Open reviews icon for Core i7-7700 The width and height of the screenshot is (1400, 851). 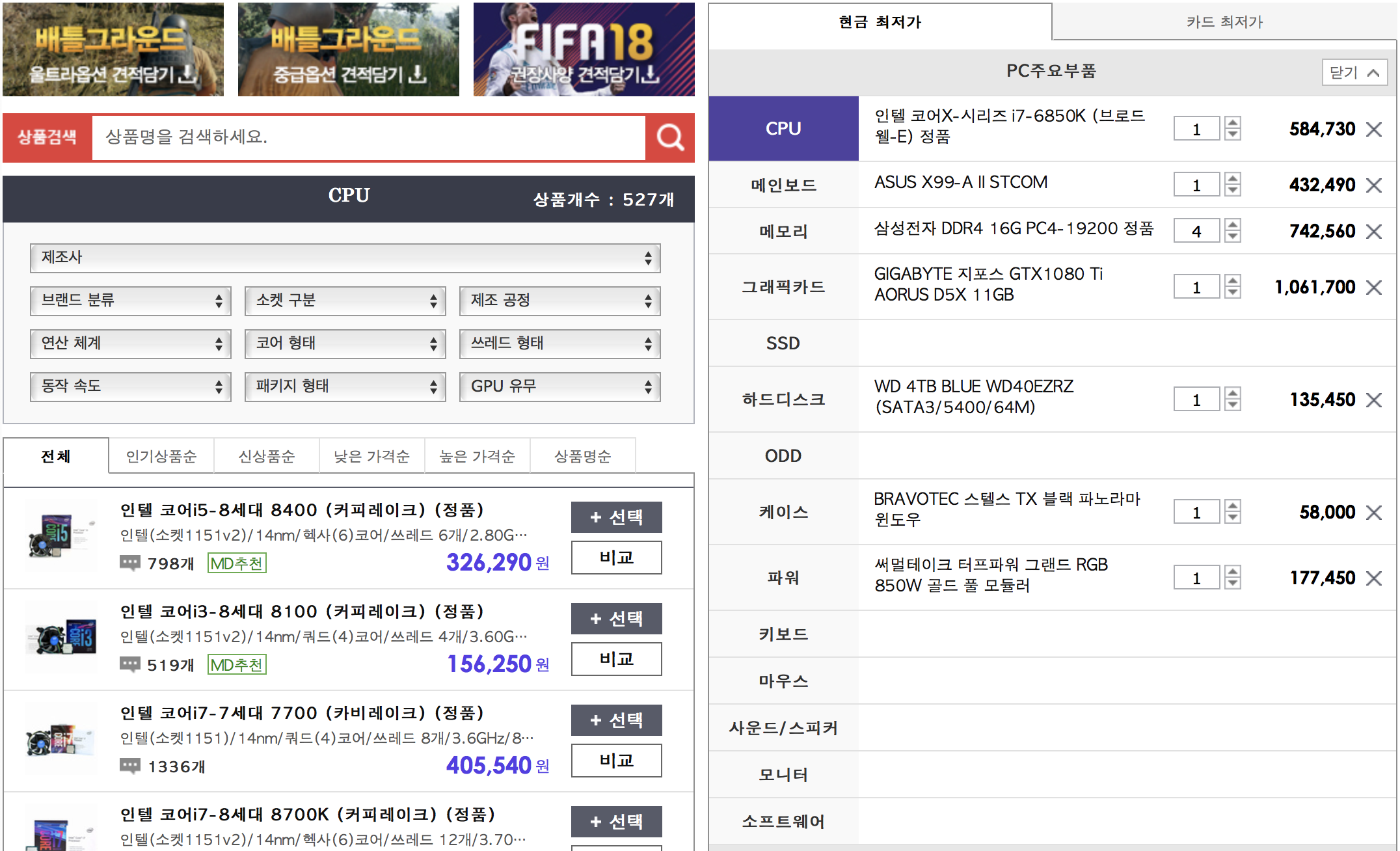[130, 766]
